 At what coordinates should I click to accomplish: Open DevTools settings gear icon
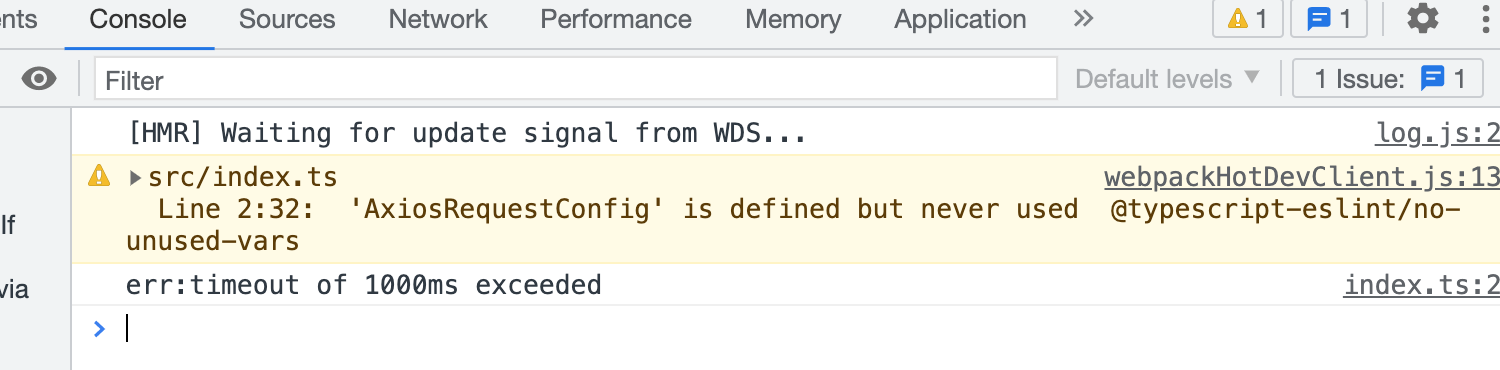click(x=1422, y=19)
